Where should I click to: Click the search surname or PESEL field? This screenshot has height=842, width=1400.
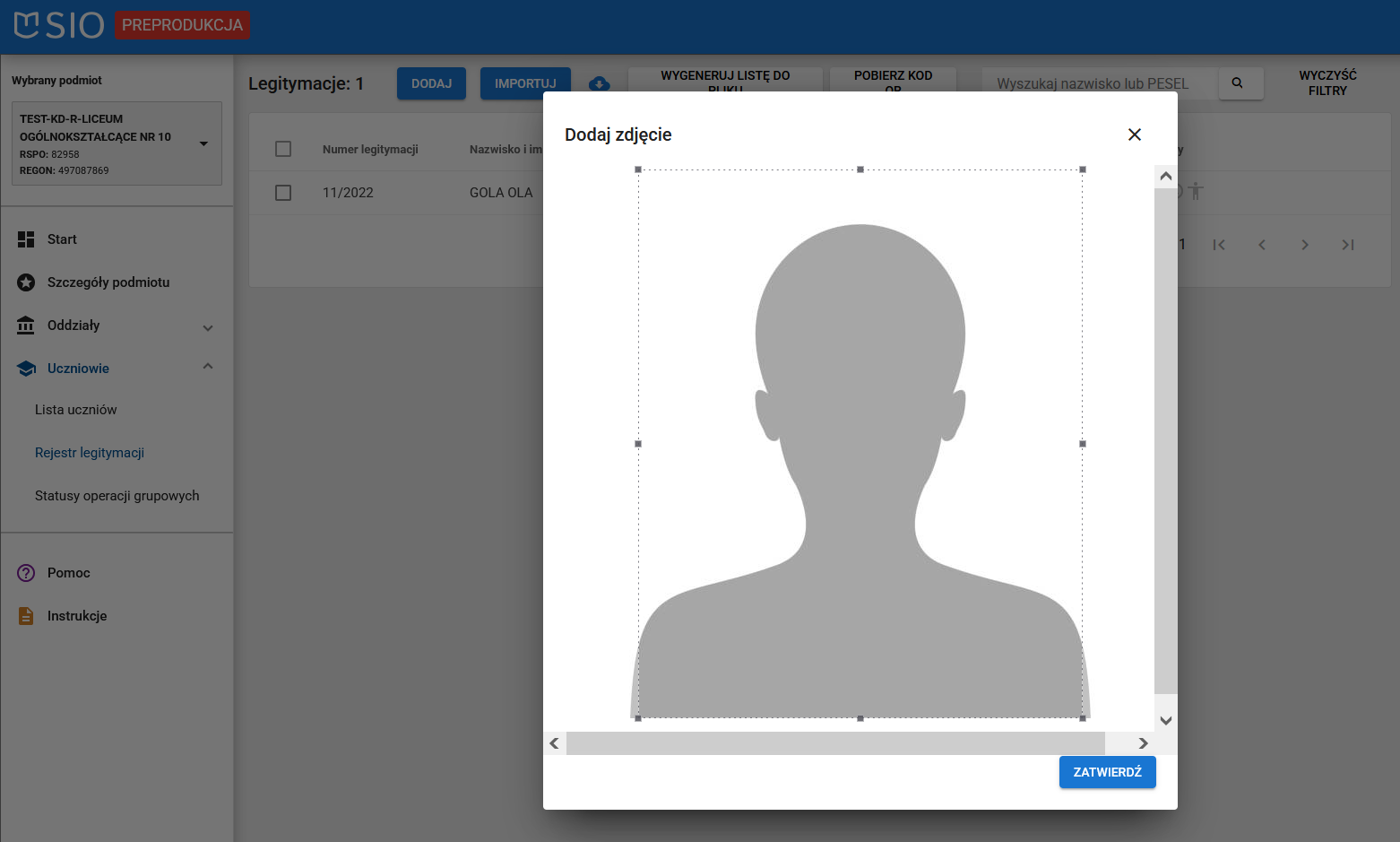pyautogui.click(x=1098, y=83)
